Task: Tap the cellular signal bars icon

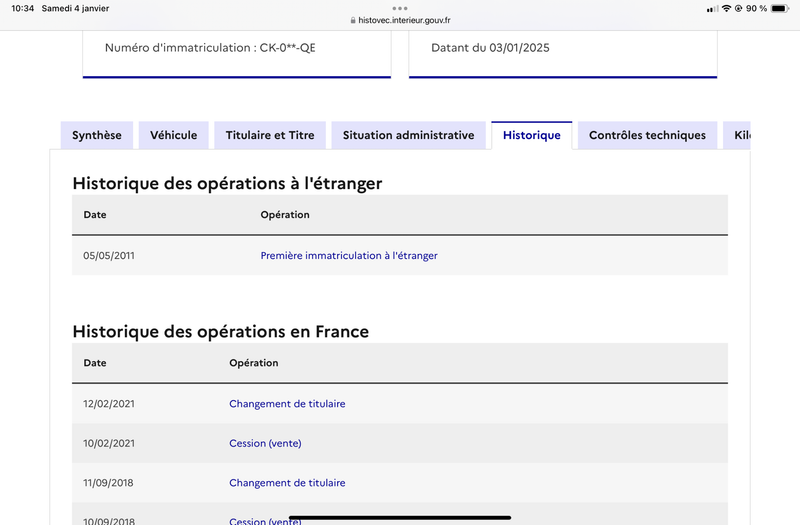Action: pos(713,9)
